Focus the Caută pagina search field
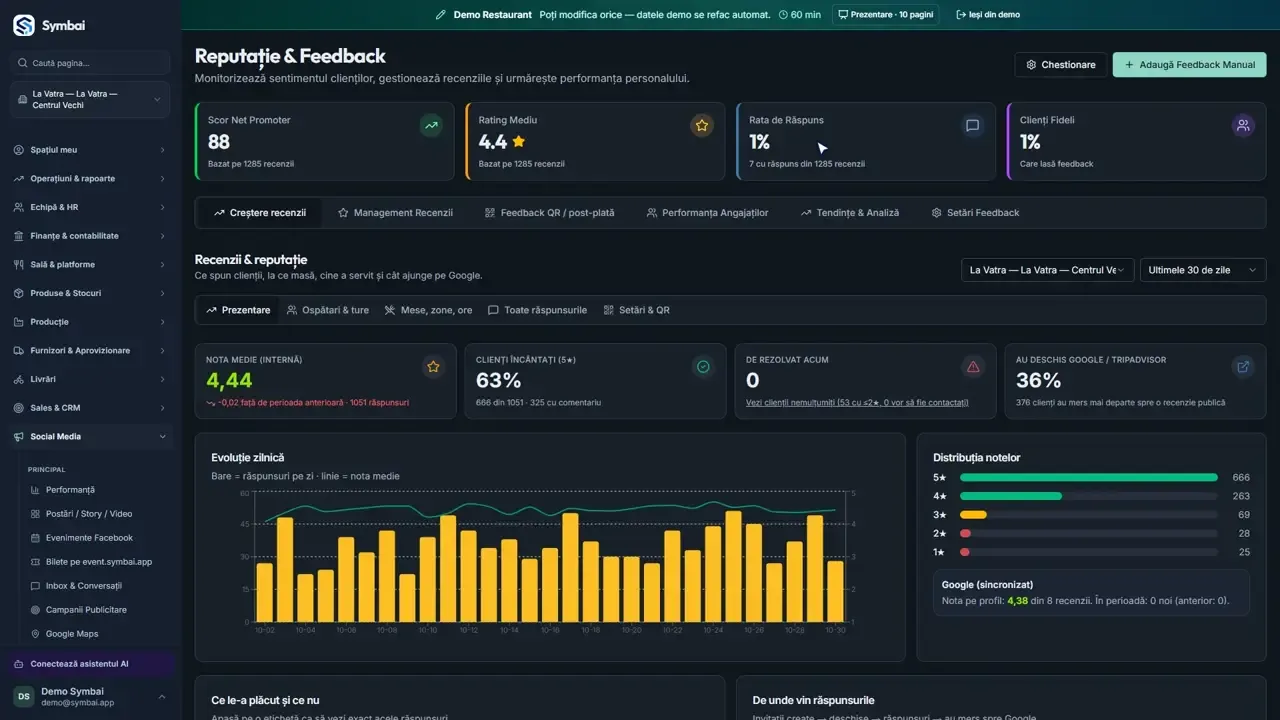 coord(91,63)
